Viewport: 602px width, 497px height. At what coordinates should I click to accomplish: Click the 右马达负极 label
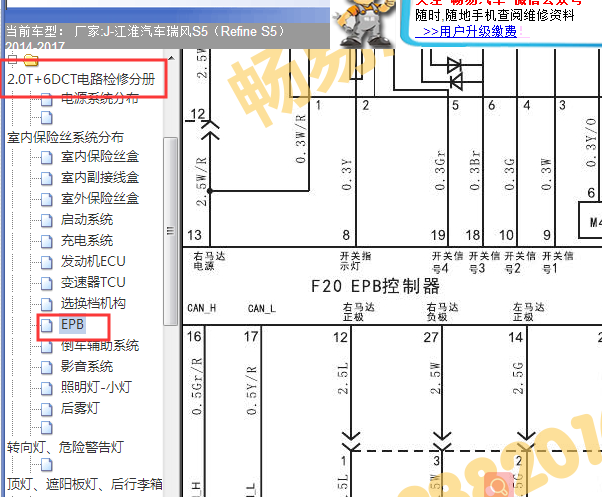coord(442,312)
